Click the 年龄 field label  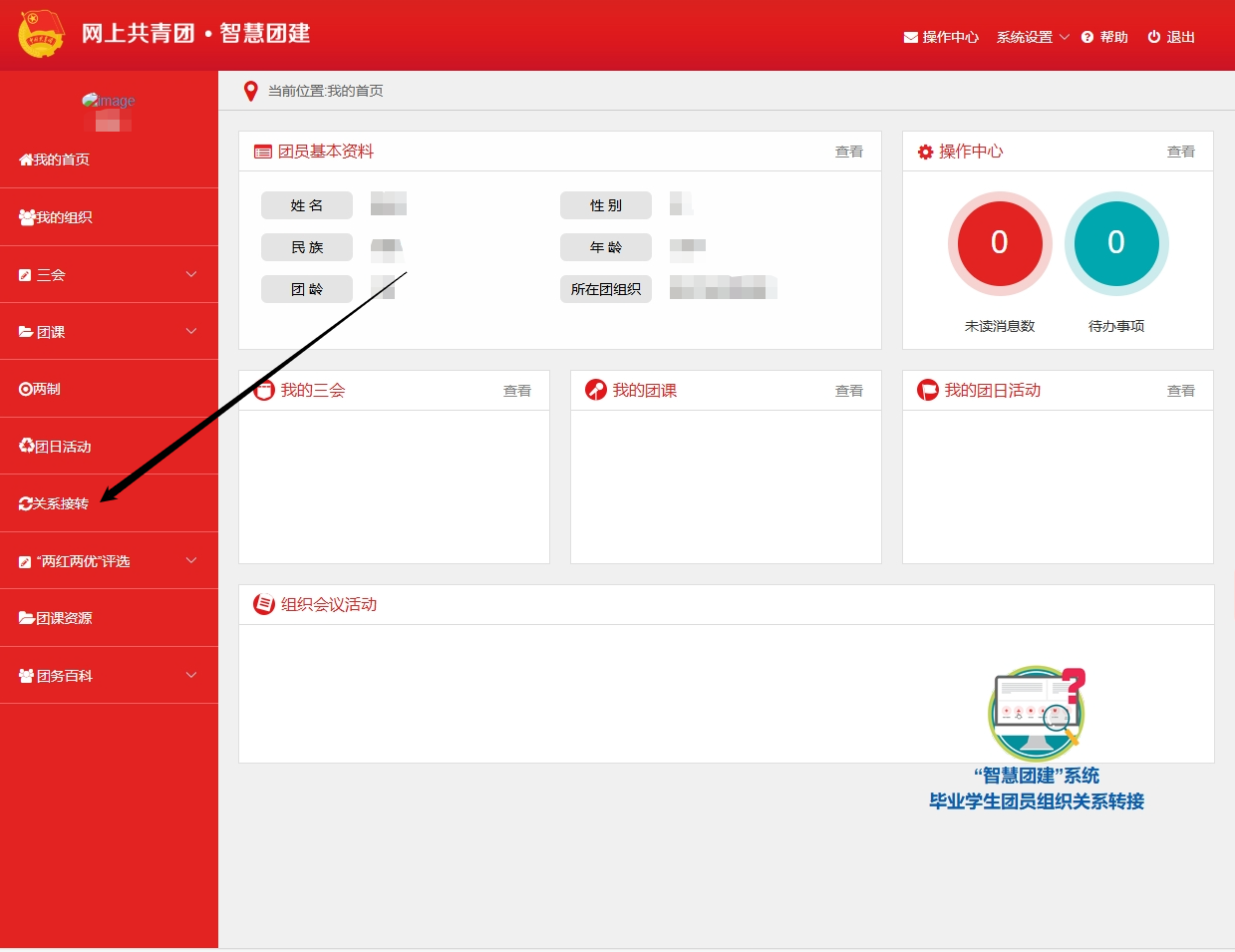pos(606,247)
